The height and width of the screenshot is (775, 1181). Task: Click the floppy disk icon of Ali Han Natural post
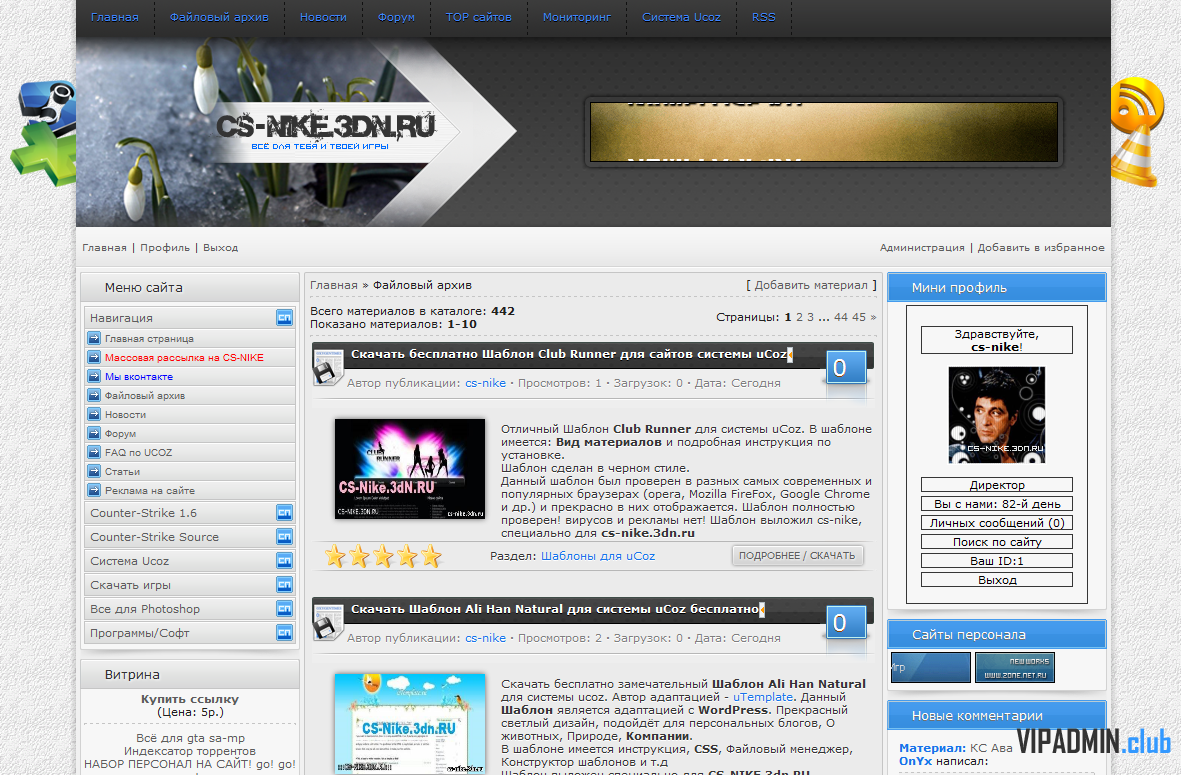328,622
